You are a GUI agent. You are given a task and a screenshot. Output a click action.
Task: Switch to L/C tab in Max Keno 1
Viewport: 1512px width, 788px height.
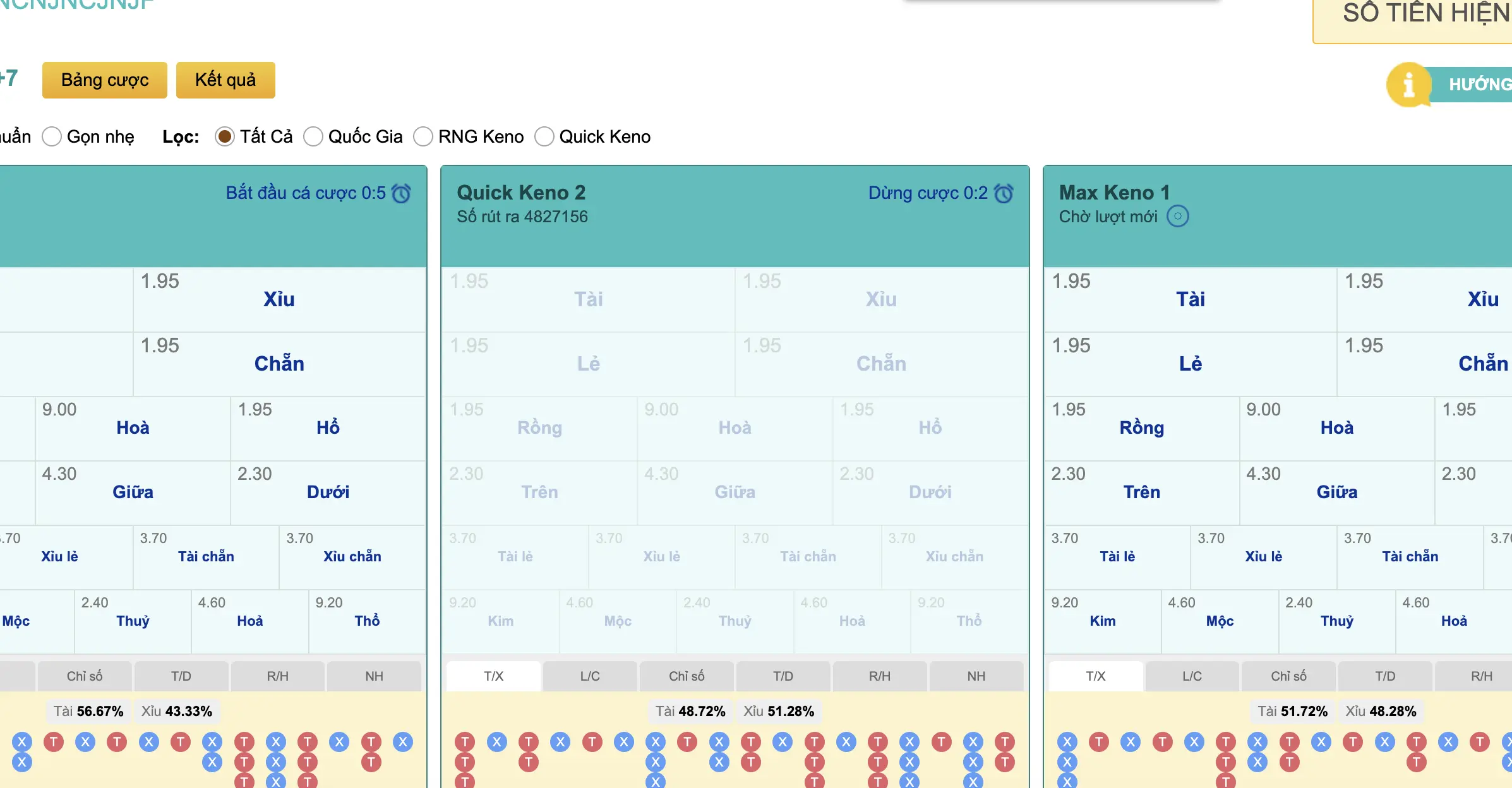[1192, 676]
